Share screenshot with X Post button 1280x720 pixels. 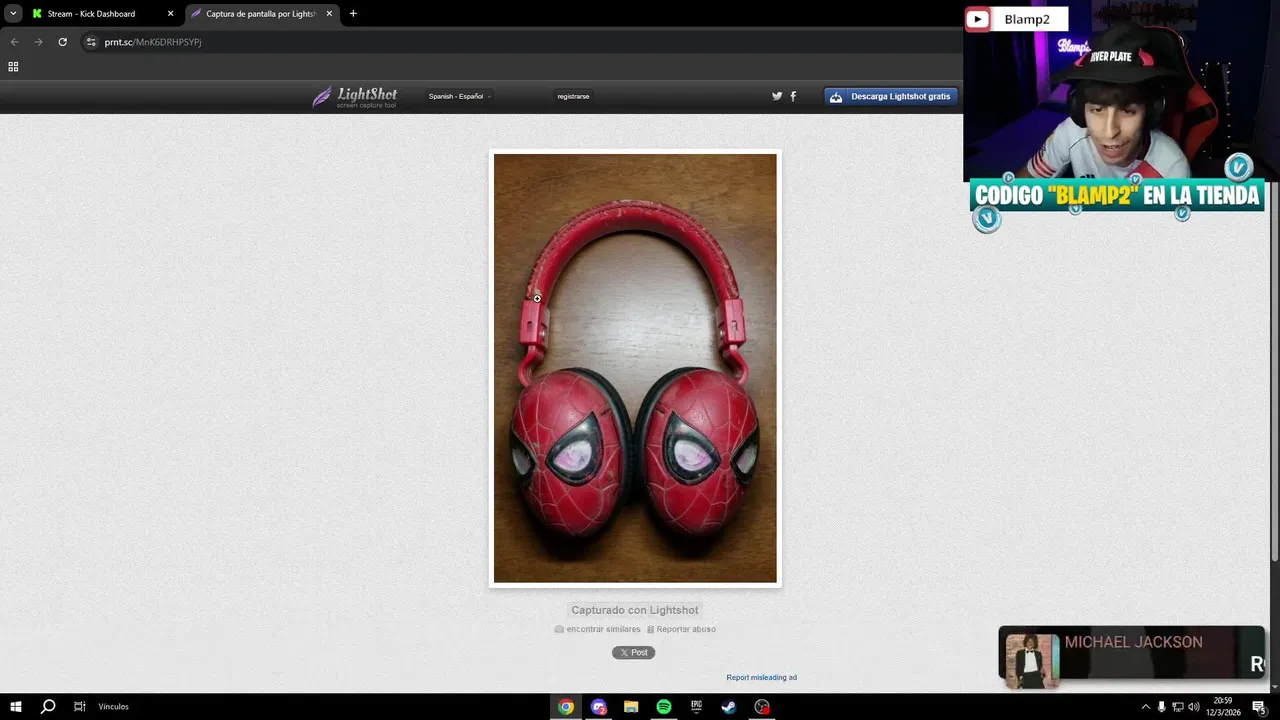point(633,652)
